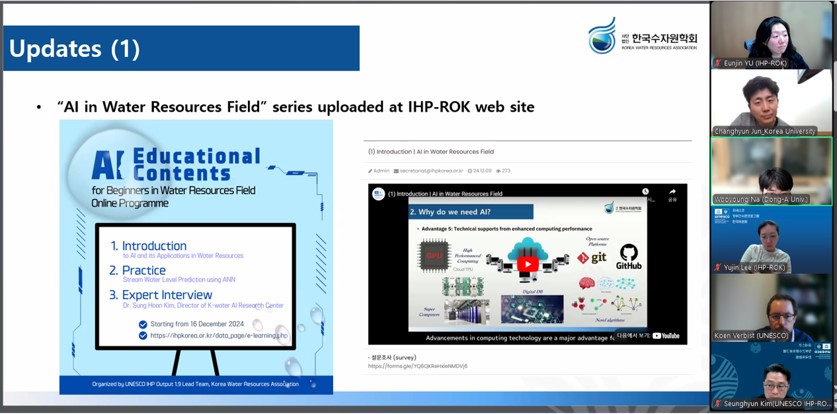Image resolution: width=837 pixels, height=414 pixels.
Task: Open the ihpkorea.or.kr e-learning URL
Action: pos(220,336)
